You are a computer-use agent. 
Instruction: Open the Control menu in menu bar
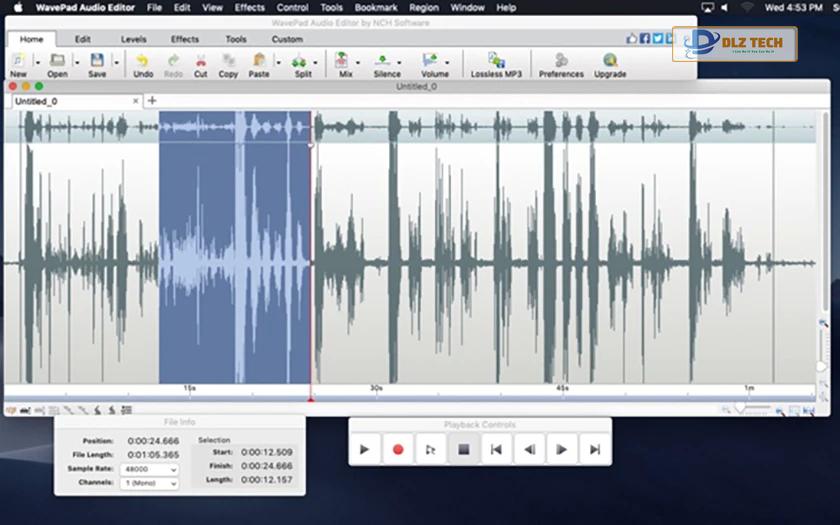point(292,8)
